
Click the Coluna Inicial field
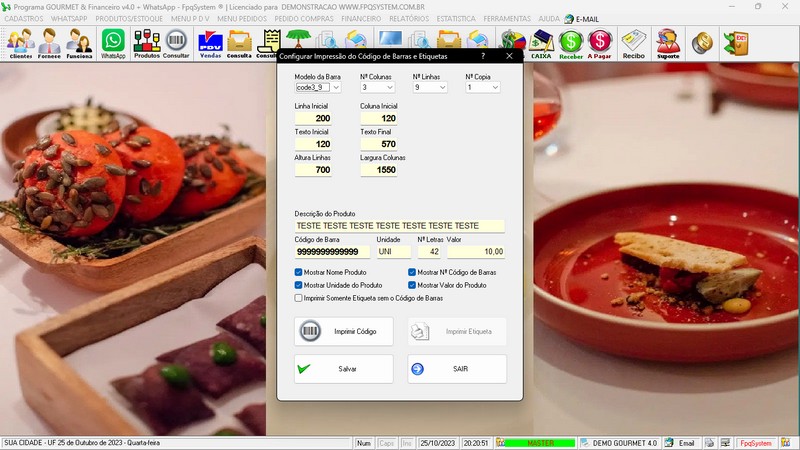coord(379,118)
